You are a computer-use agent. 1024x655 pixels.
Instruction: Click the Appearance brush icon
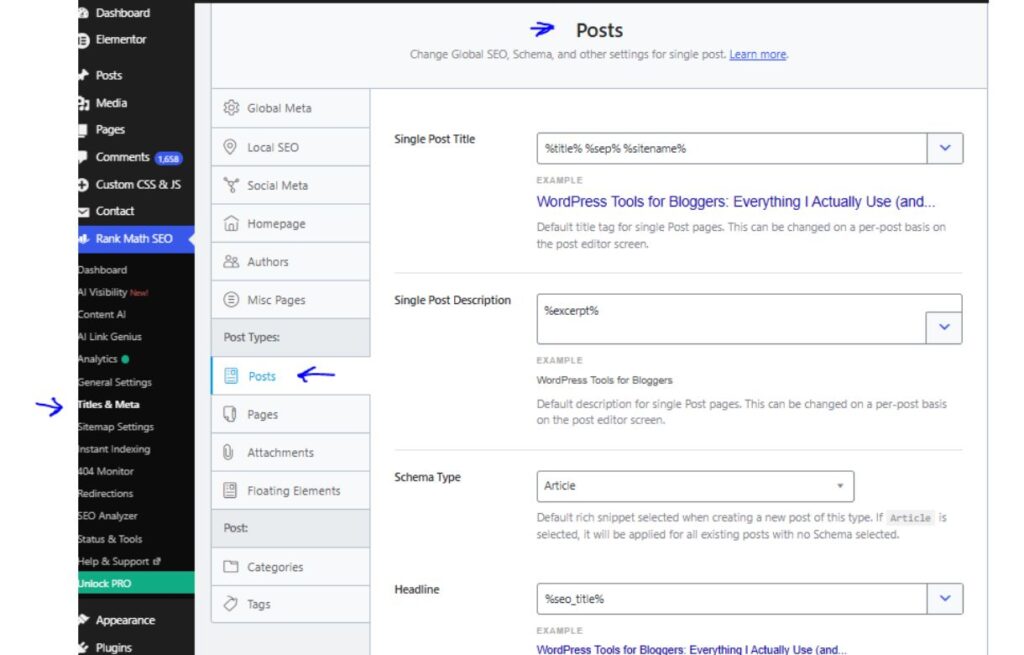click(84, 620)
